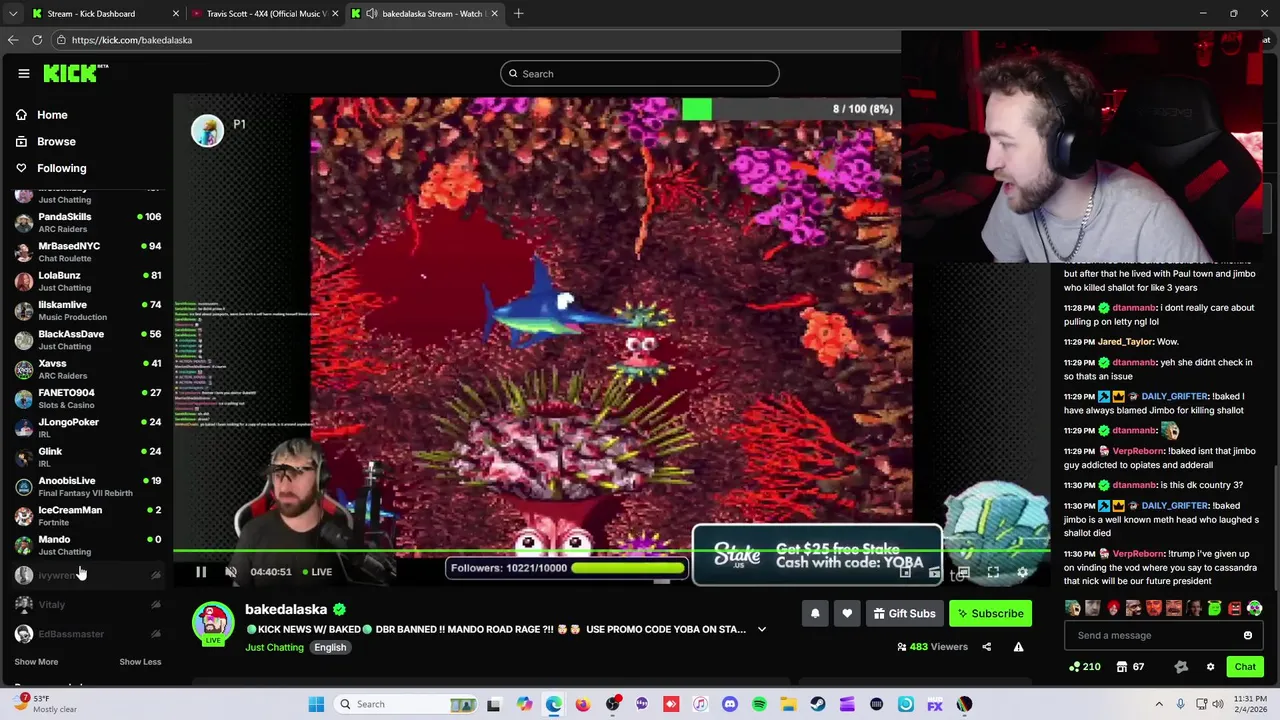
Task: Open PandaSkills channel in sidebar
Action: [x=87, y=222]
